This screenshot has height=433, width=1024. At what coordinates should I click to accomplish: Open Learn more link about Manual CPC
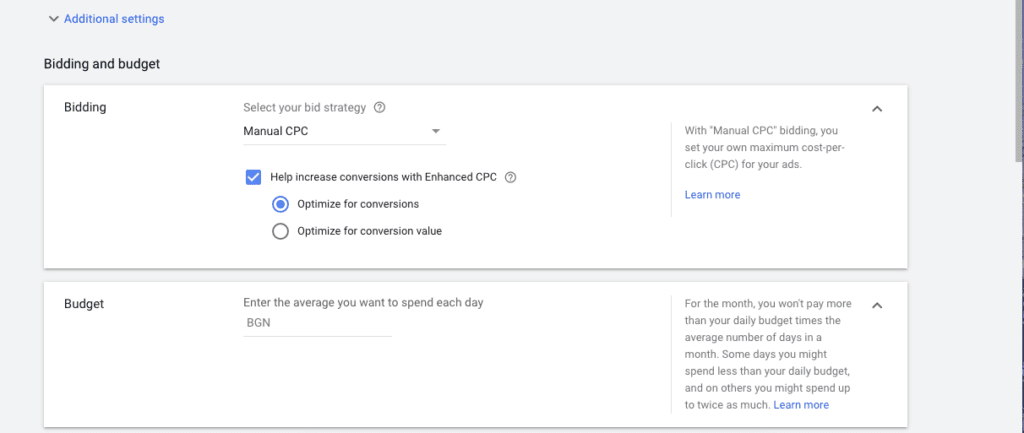712,195
